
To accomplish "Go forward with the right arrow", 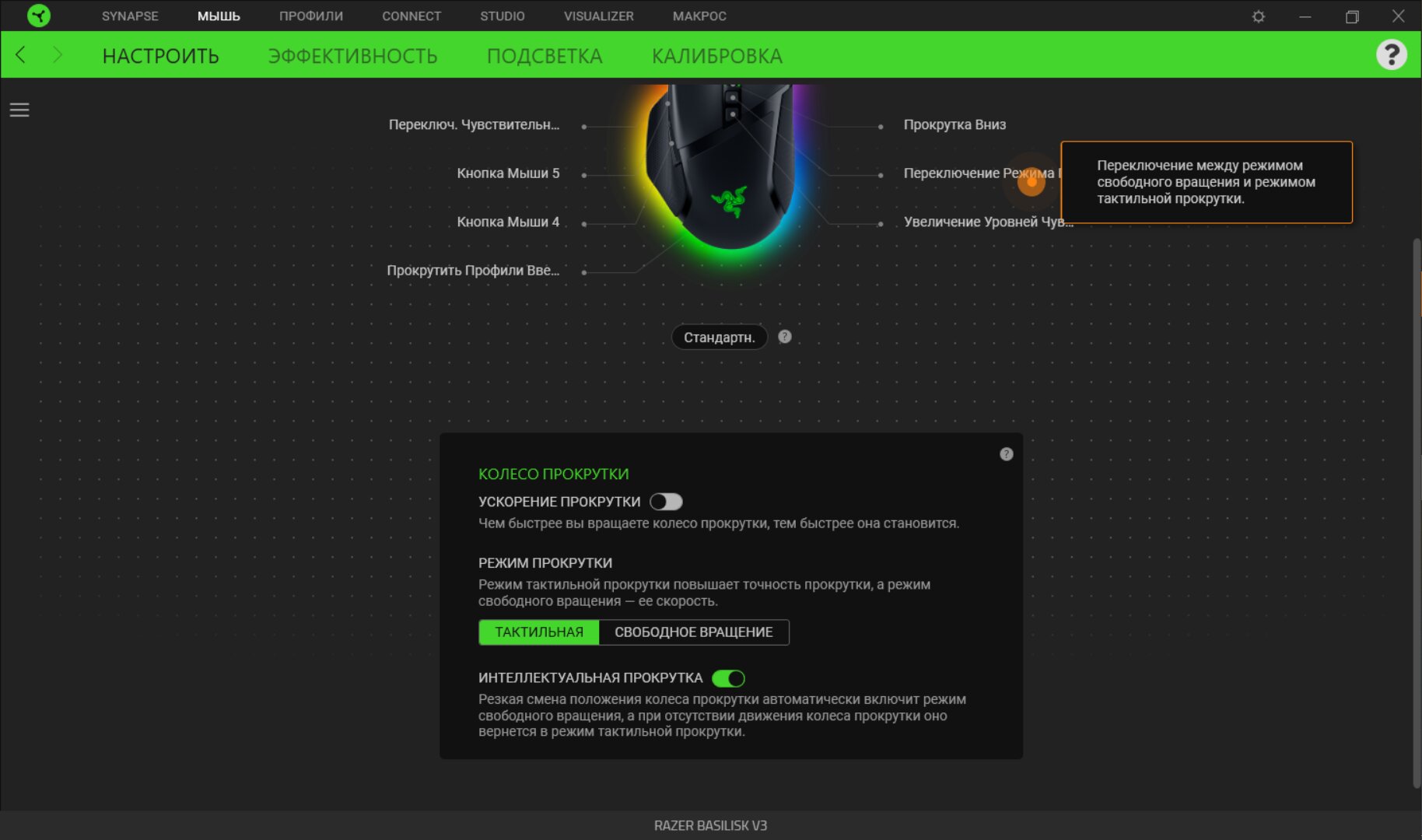I will [58, 54].
